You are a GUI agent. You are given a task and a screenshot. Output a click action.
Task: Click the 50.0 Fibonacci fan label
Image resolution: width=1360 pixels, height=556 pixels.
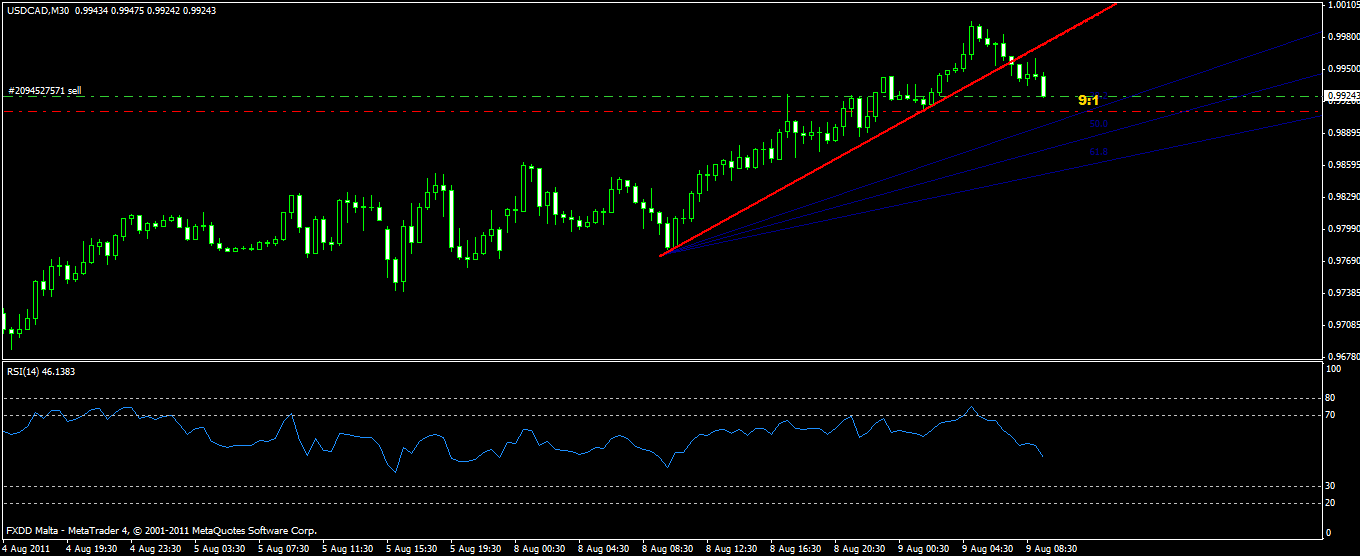click(1098, 124)
